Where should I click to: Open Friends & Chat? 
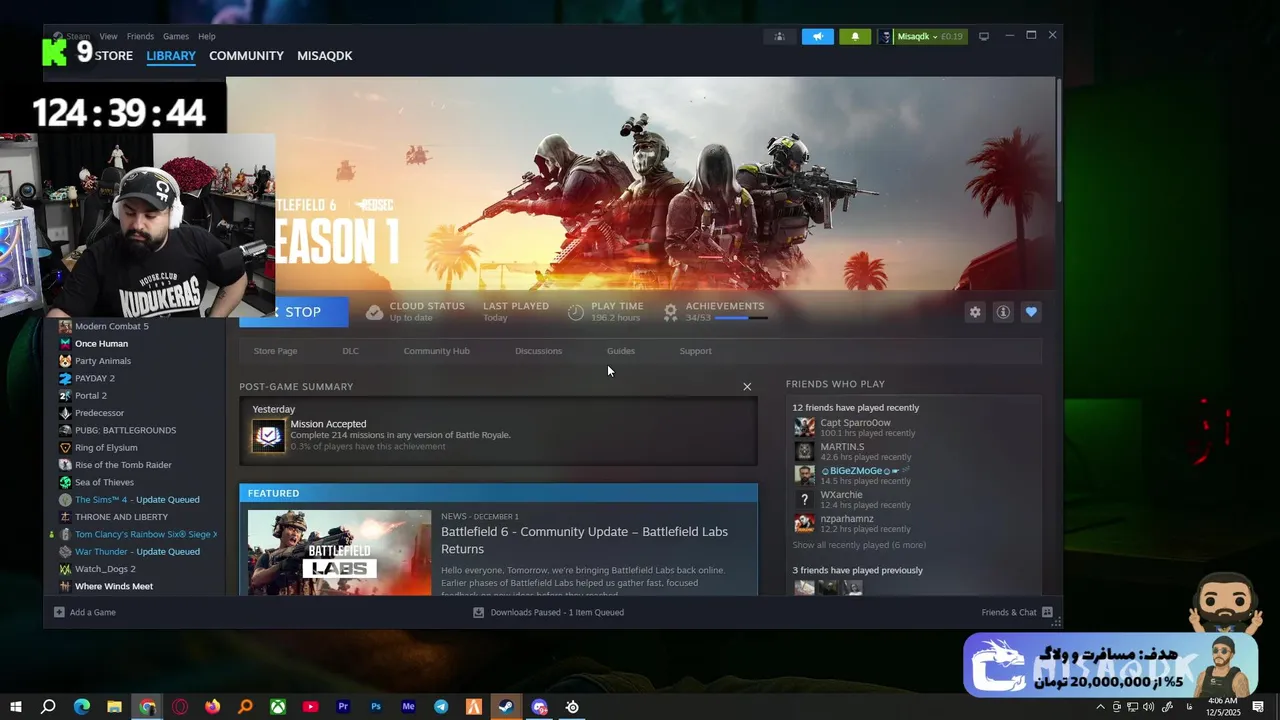pyautogui.click(x=1017, y=612)
